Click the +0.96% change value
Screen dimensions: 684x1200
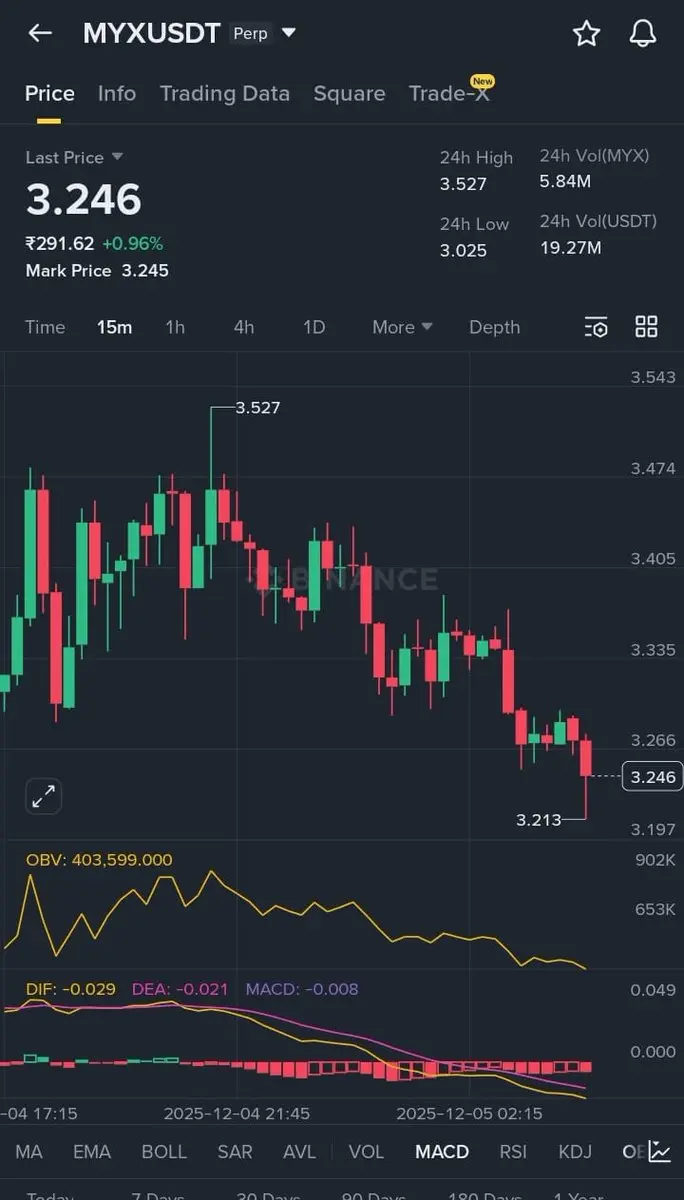point(132,243)
